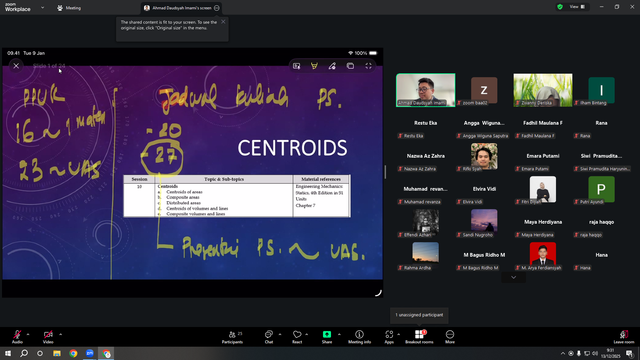
Task: Click 'Emara Putami' participant name
Action: (x=543, y=156)
